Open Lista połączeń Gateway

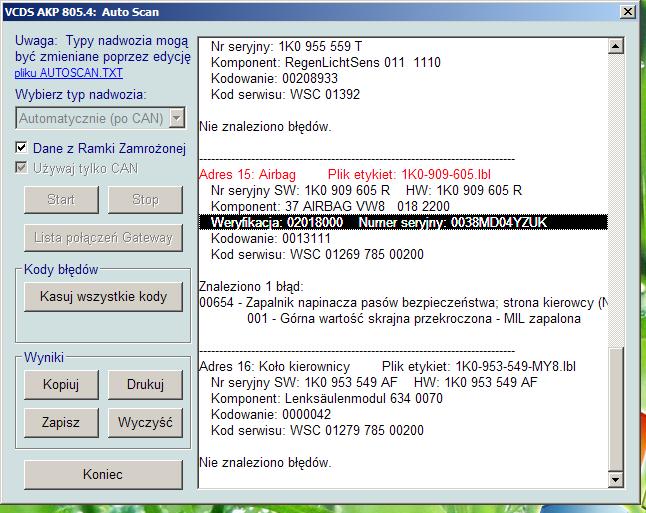click(103, 238)
